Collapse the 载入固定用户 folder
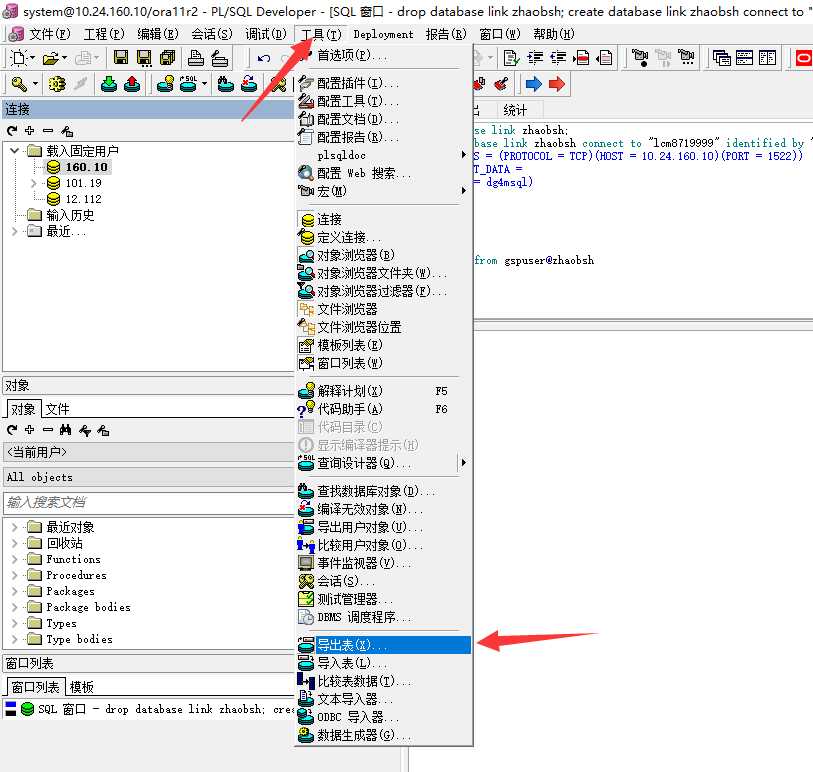 click(x=15, y=151)
